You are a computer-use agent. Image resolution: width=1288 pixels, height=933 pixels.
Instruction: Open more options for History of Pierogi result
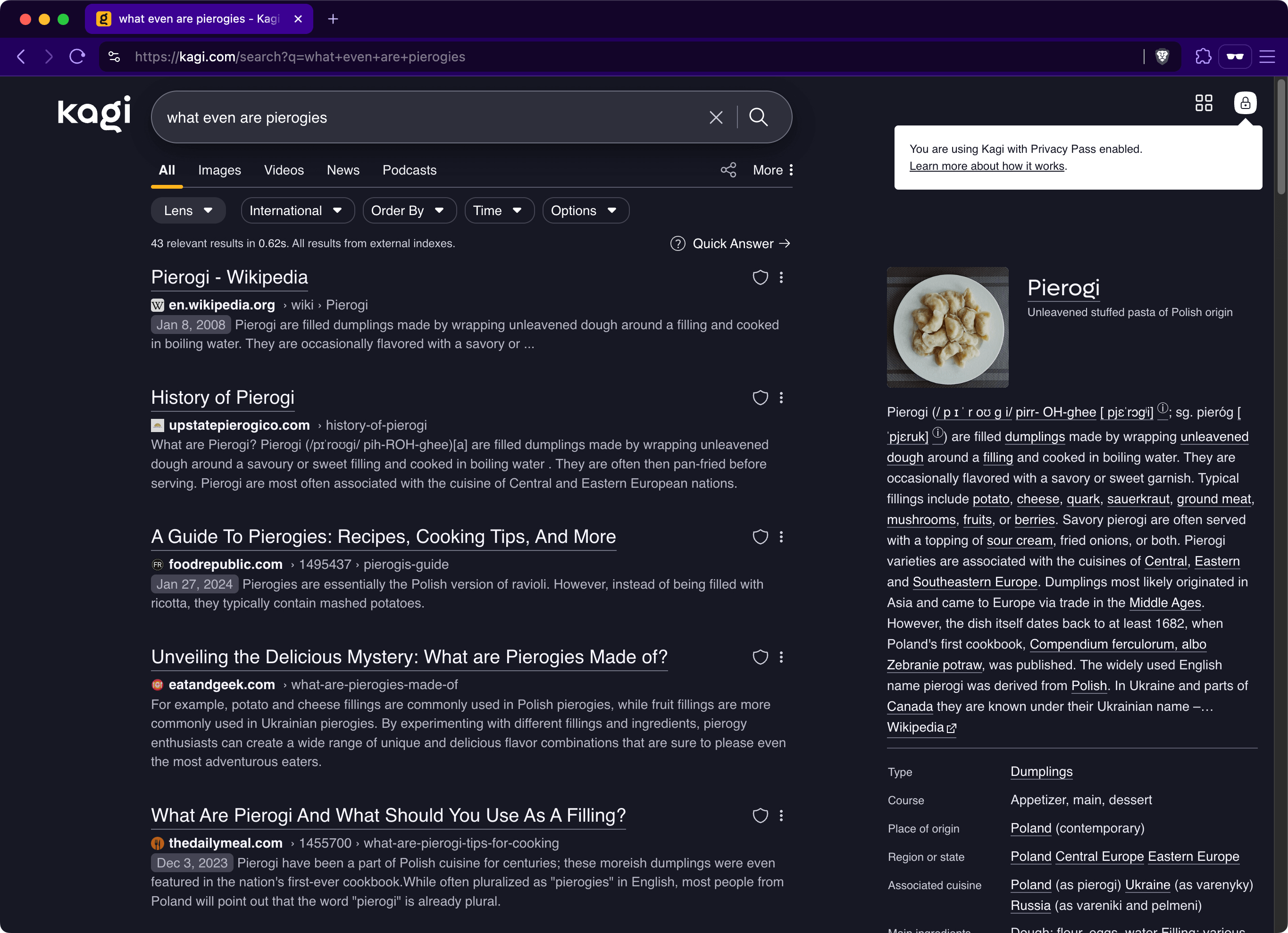click(x=781, y=398)
